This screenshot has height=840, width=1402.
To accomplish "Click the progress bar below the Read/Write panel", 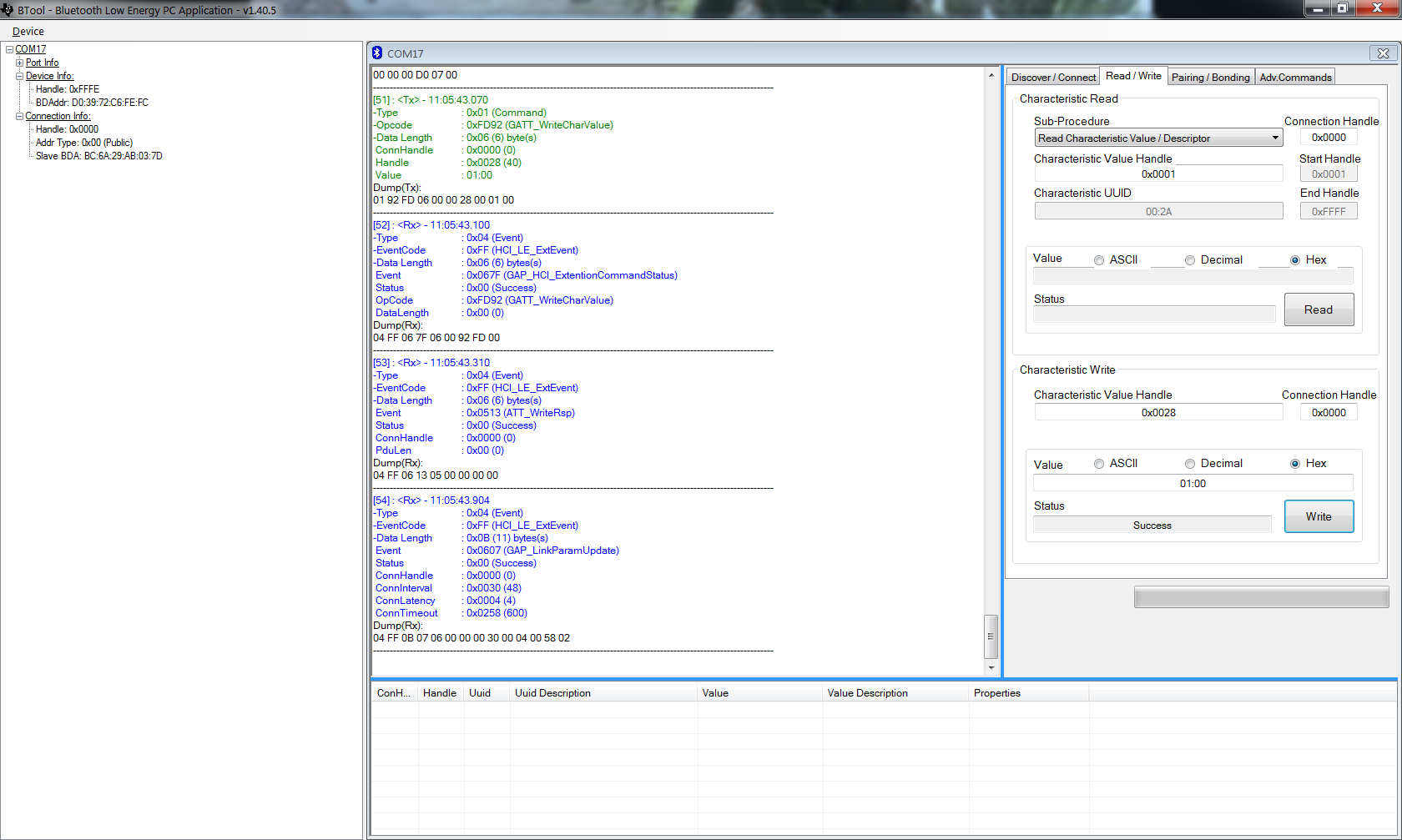I will 1261,596.
